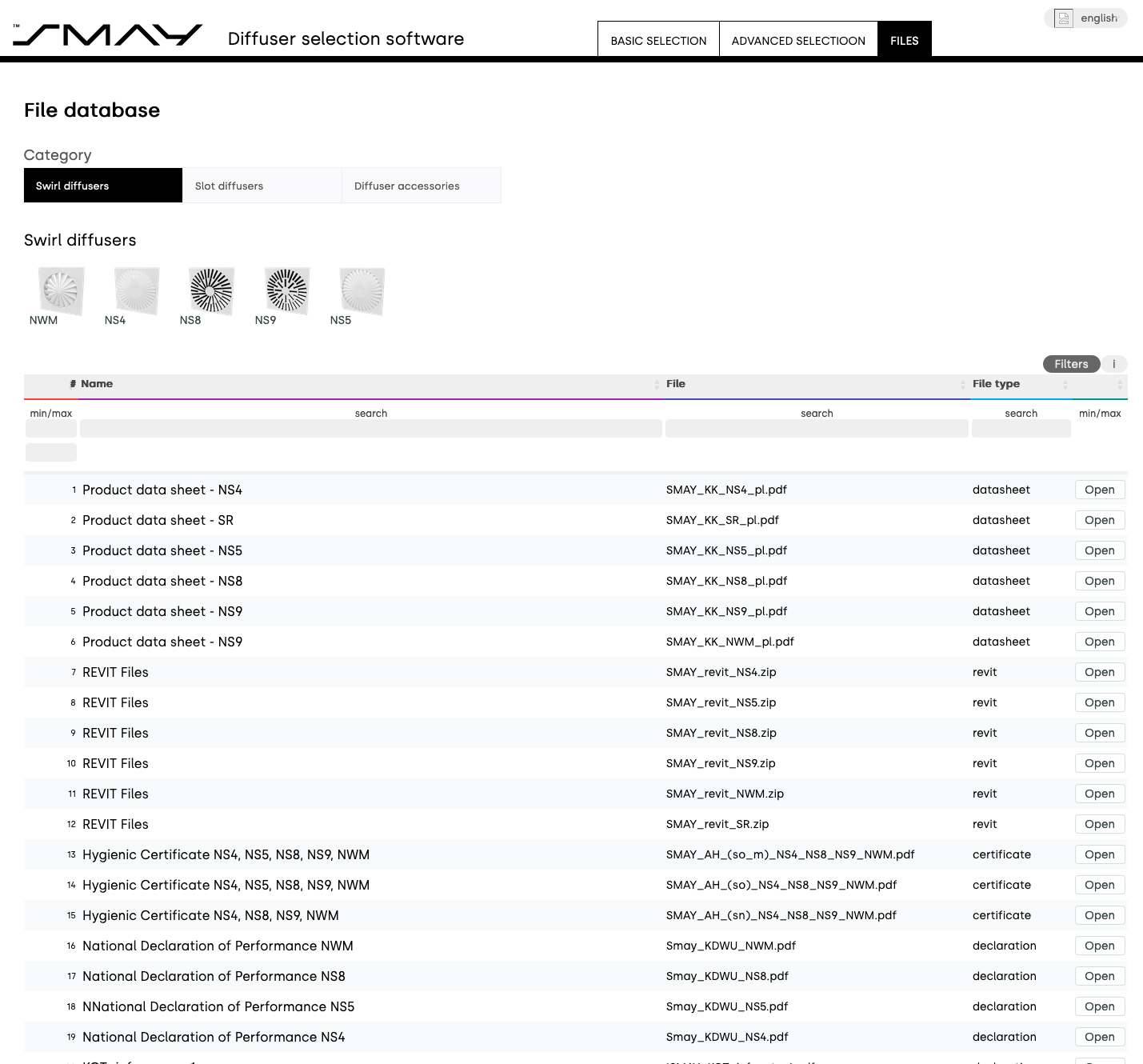Viewport: 1143px width, 1064px height.
Task: Select the Slot diffusers category
Action: 262,186
